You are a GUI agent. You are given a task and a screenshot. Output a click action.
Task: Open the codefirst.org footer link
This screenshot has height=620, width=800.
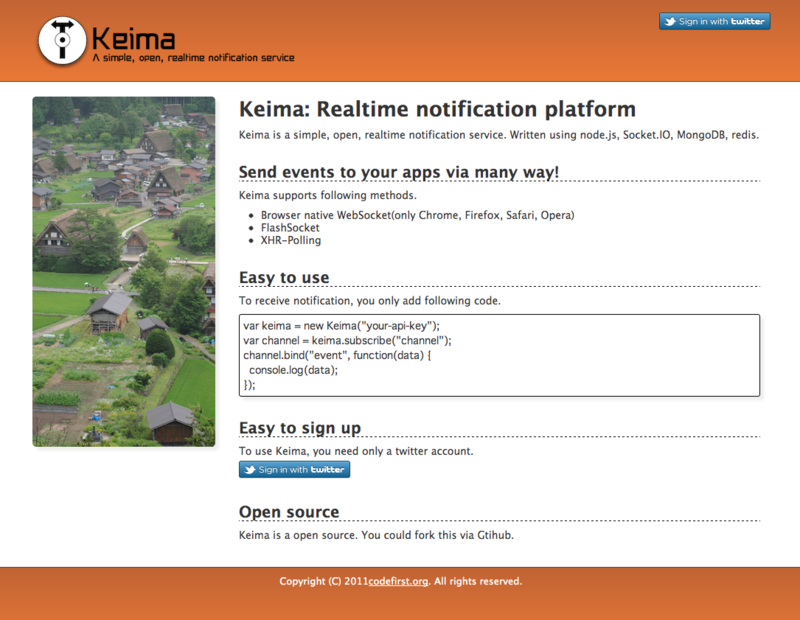398,581
